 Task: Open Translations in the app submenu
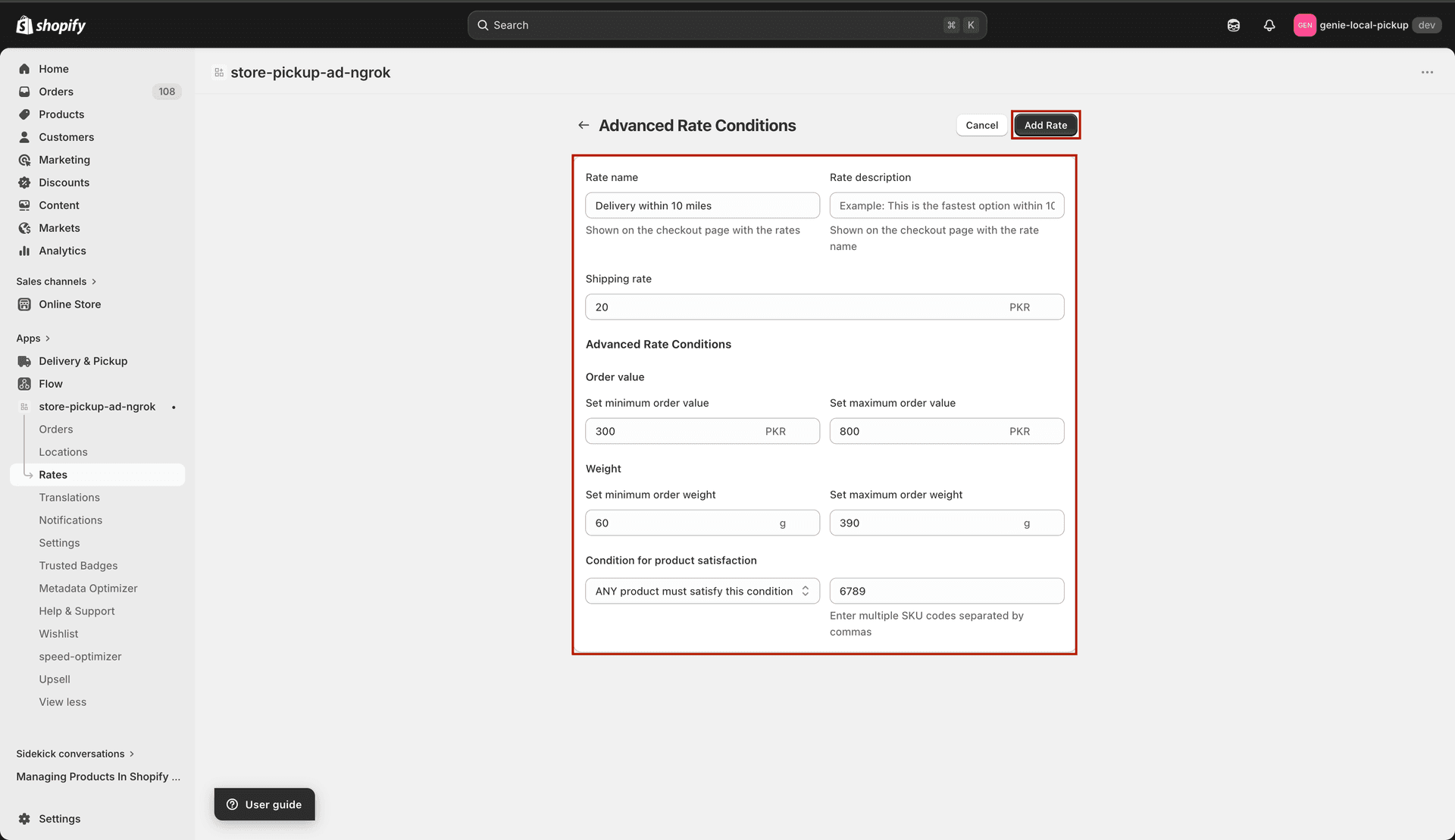point(70,498)
